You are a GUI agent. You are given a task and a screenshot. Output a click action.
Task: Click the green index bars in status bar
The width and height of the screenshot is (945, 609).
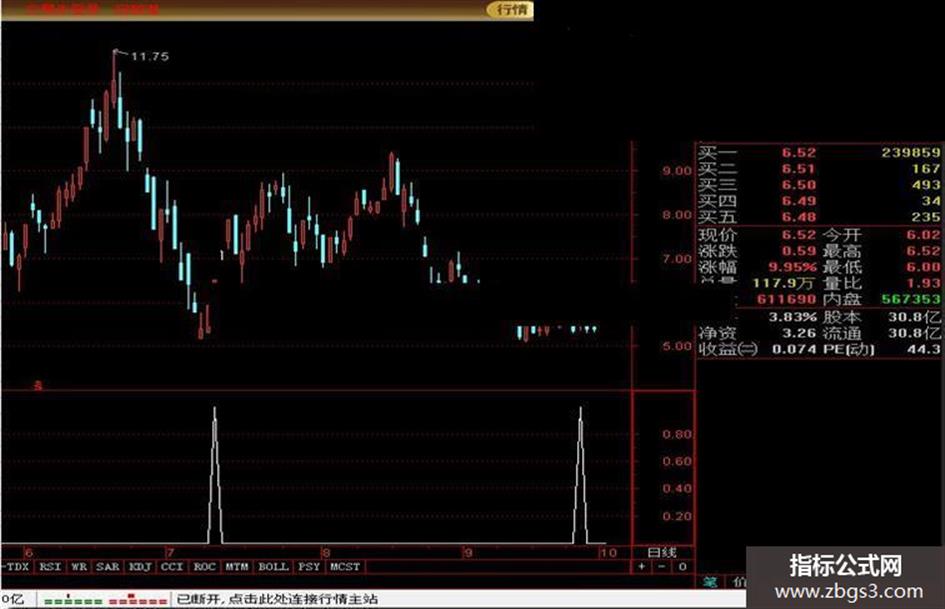click(x=74, y=600)
